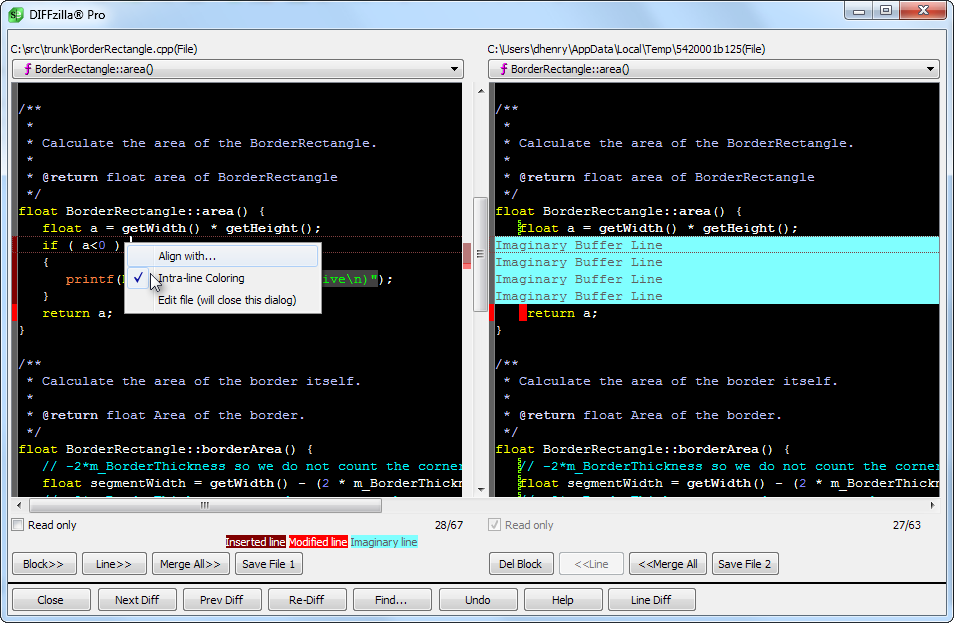Screen dimensions: 954x623
Task: Click function icon in left BorderRectangle::area dropdown
Action: tap(26, 69)
